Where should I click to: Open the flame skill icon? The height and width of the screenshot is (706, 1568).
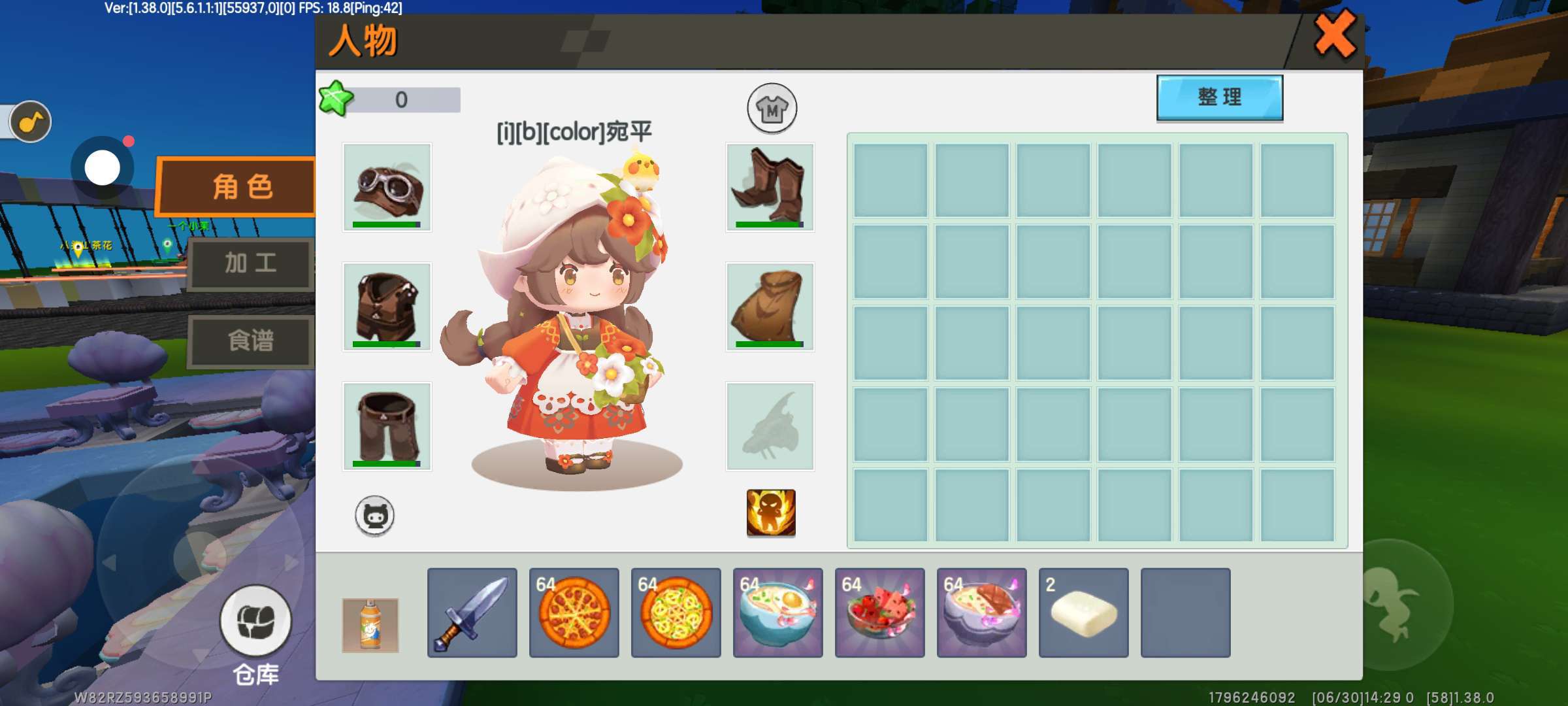(x=771, y=513)
